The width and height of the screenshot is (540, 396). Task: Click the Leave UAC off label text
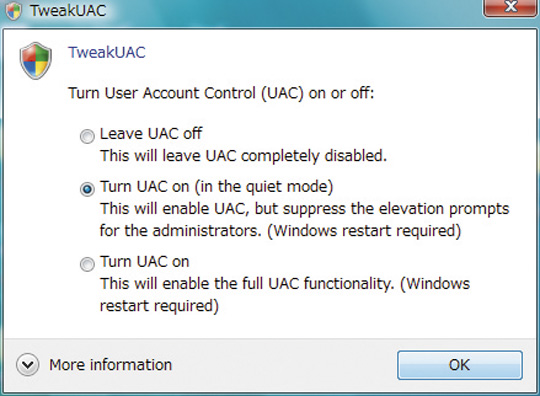tap(151, 134)
